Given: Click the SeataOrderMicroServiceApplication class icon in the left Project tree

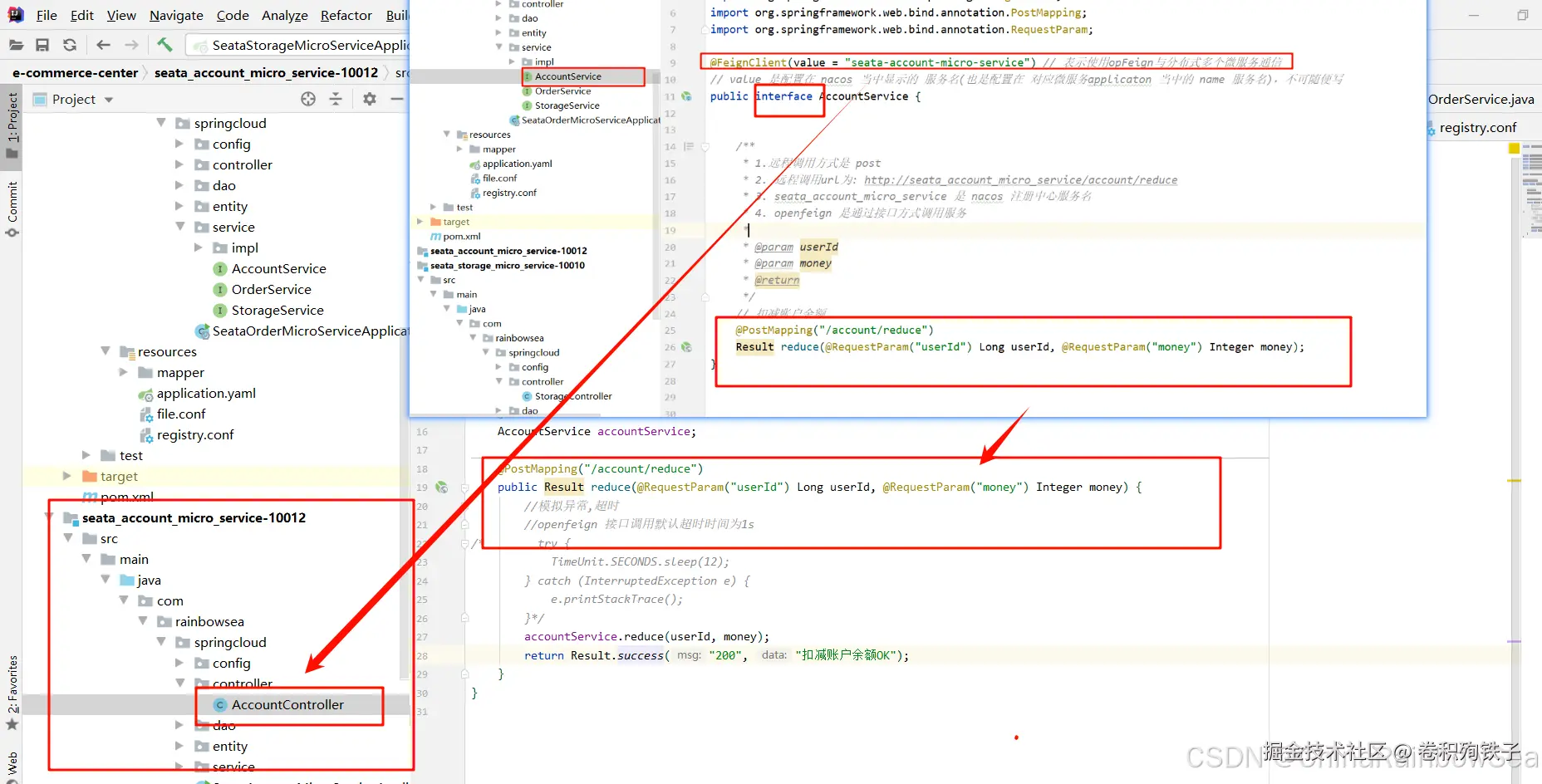Looking at the screenshot, I should [202, 331].
